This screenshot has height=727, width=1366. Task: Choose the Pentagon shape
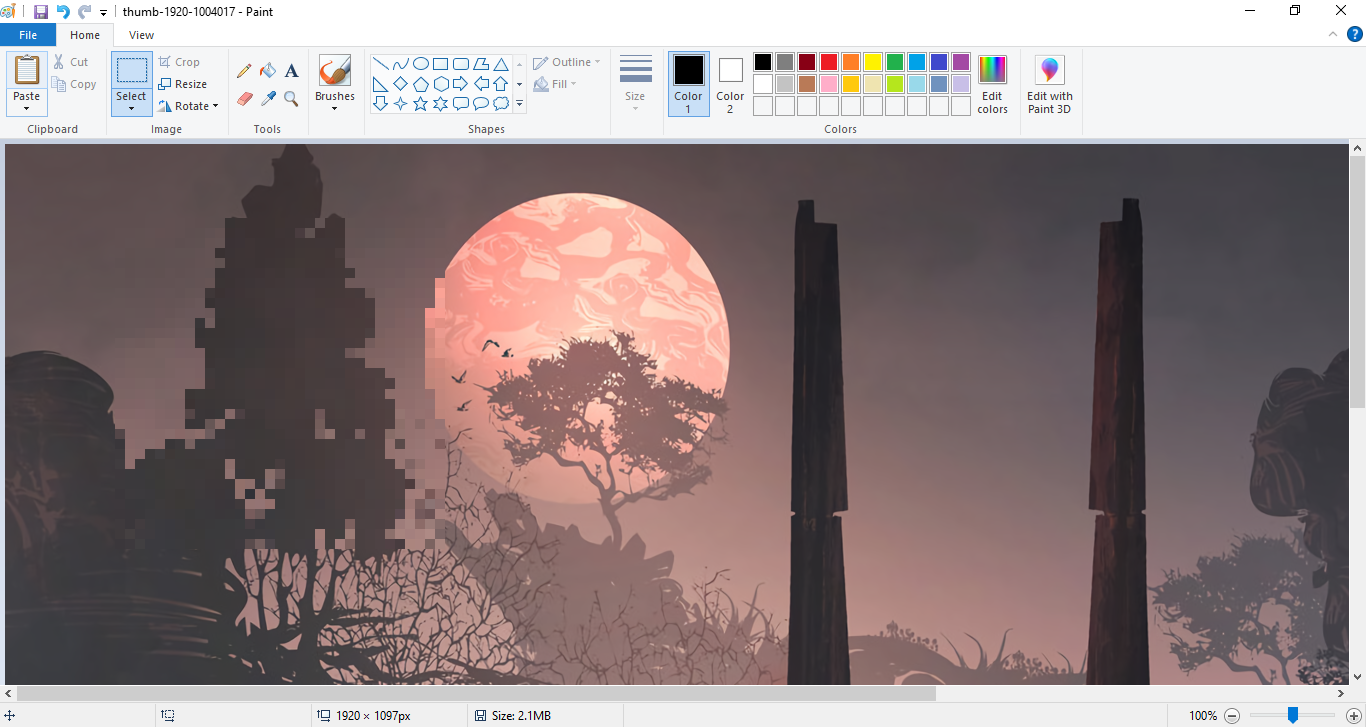(x=421, y=84)
